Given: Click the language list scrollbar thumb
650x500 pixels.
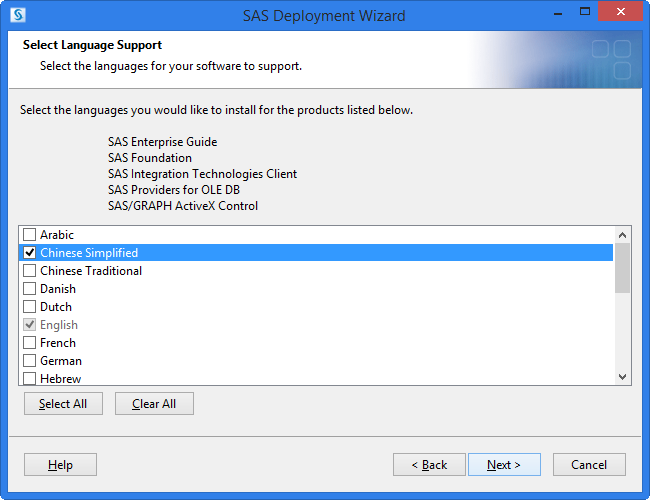Looking at the screenshot, I should pos(622,267).
